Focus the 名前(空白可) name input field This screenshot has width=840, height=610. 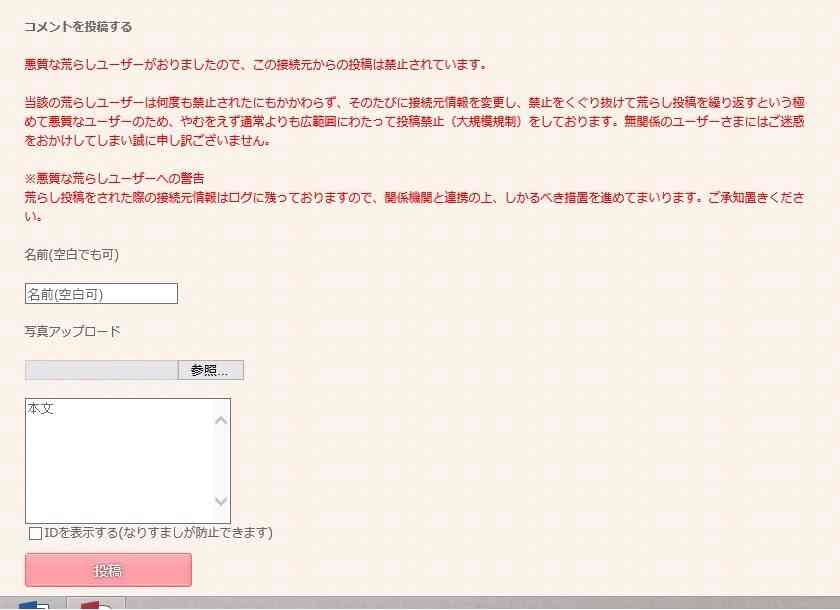click(x=101, y=293)
